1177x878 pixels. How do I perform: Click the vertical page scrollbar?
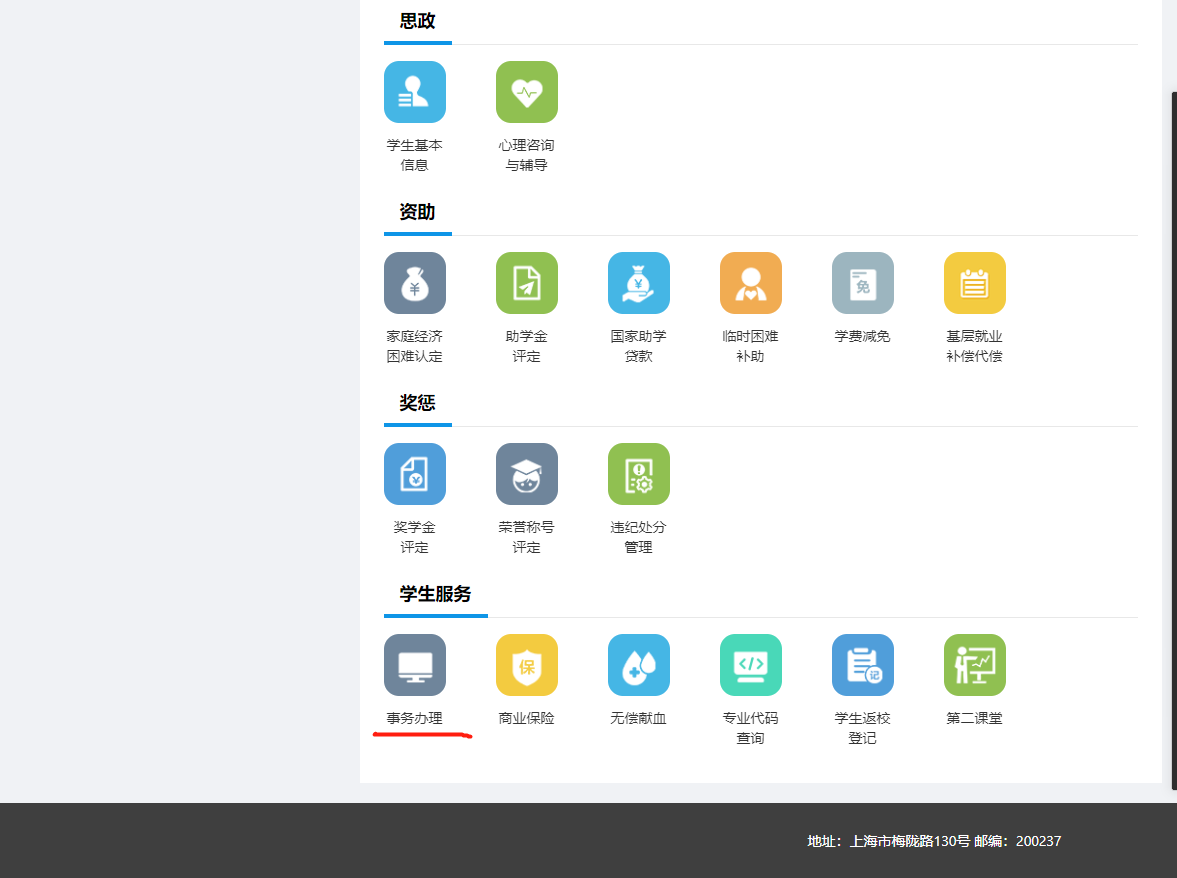[x=1173, y=440]
